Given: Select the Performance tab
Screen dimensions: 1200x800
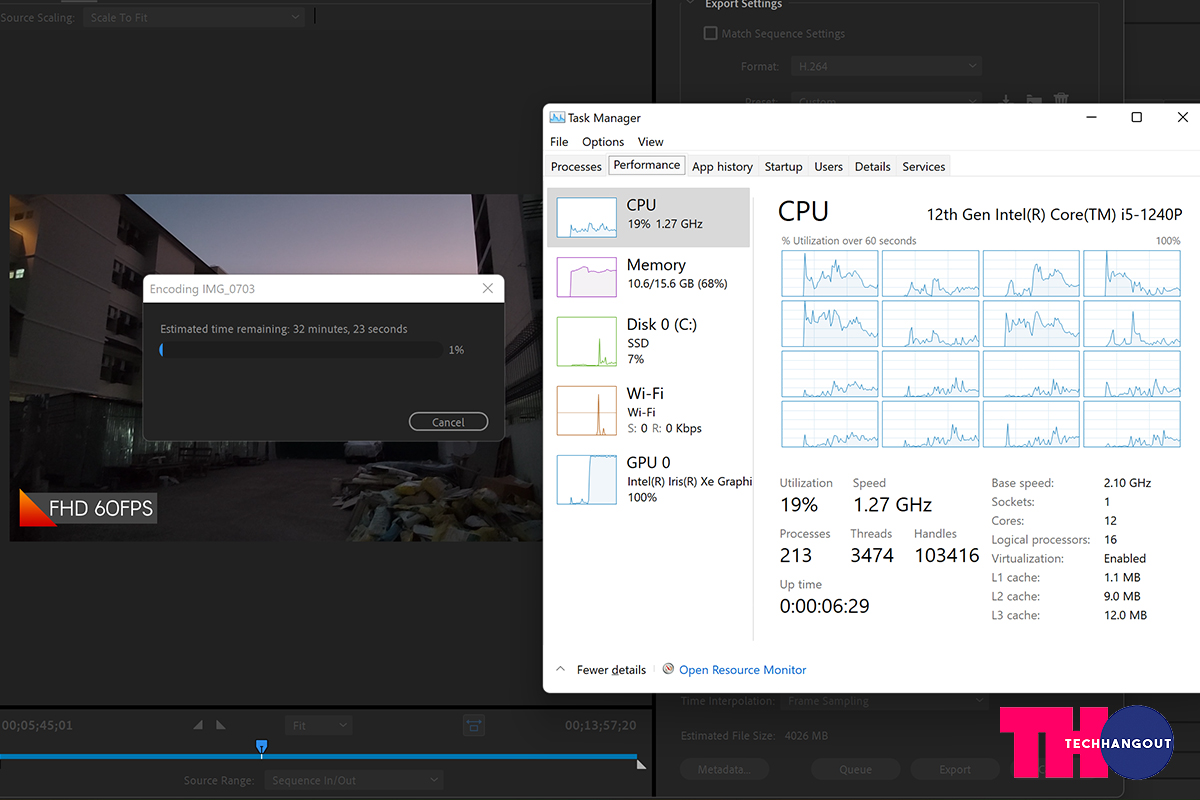Looking at the screenshot, I should pos(647,165).
